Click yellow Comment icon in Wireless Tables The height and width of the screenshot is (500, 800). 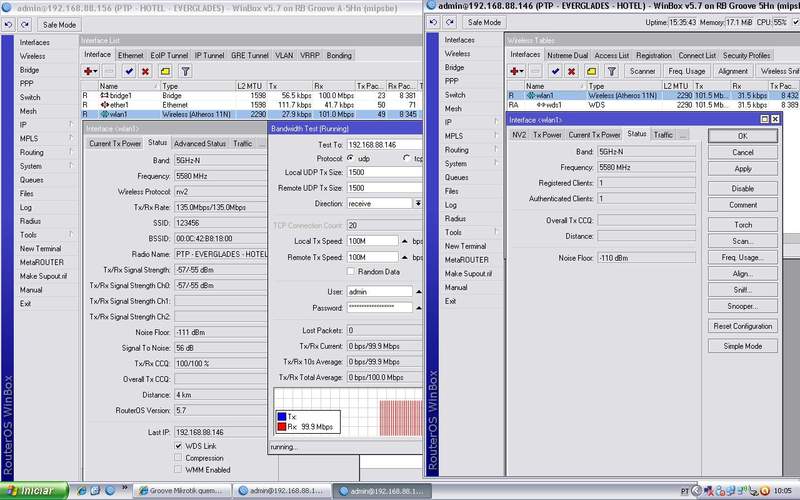click(x=591, y=71)
